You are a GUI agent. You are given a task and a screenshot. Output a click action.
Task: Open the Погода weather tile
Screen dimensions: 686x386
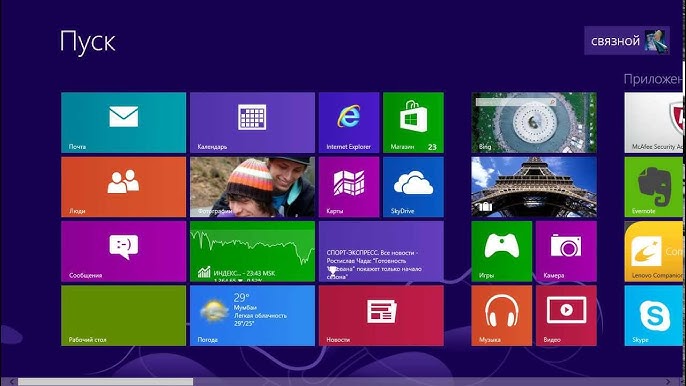click(x=252, y=316)
